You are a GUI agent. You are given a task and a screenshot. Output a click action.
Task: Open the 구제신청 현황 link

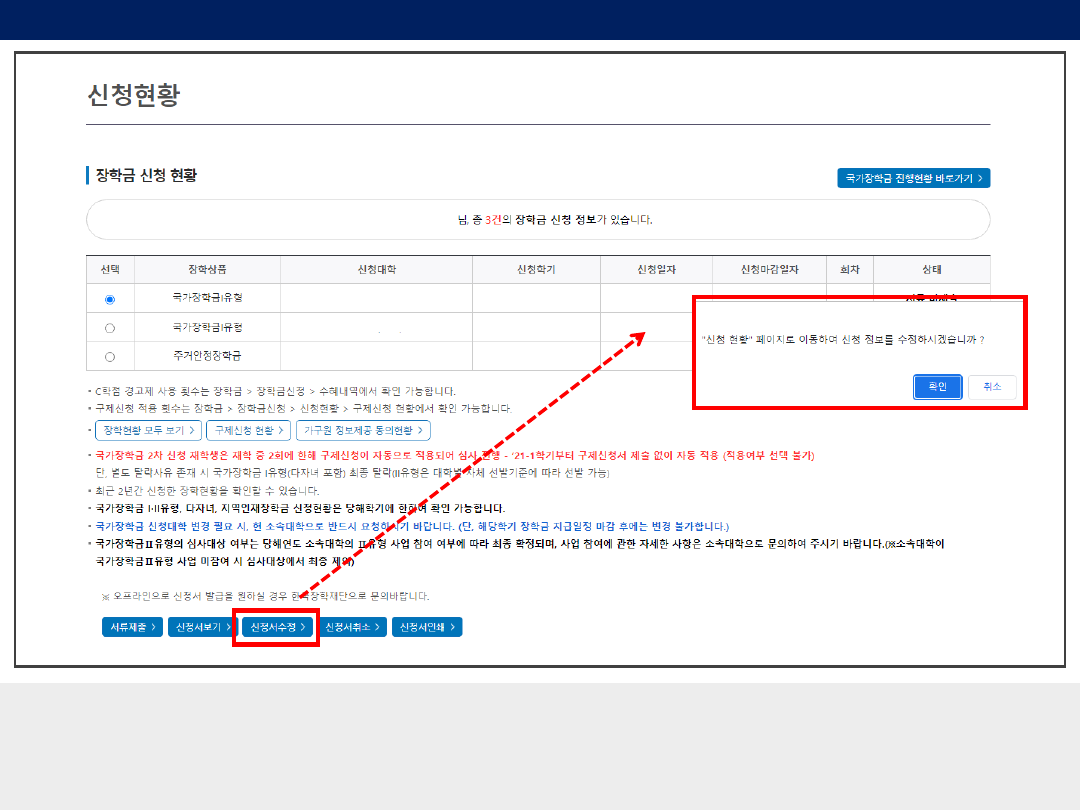tap(249, 430)
